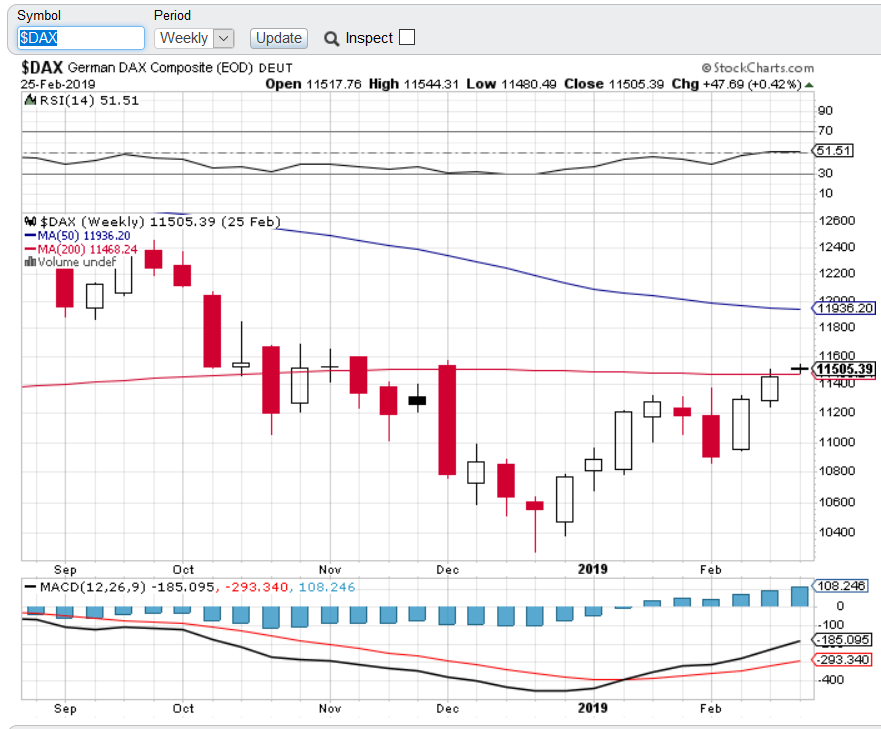Click the 2019 label on the price axis
Image resolution: width=881 pixels, height=729 pixels.
coord(593,568)
